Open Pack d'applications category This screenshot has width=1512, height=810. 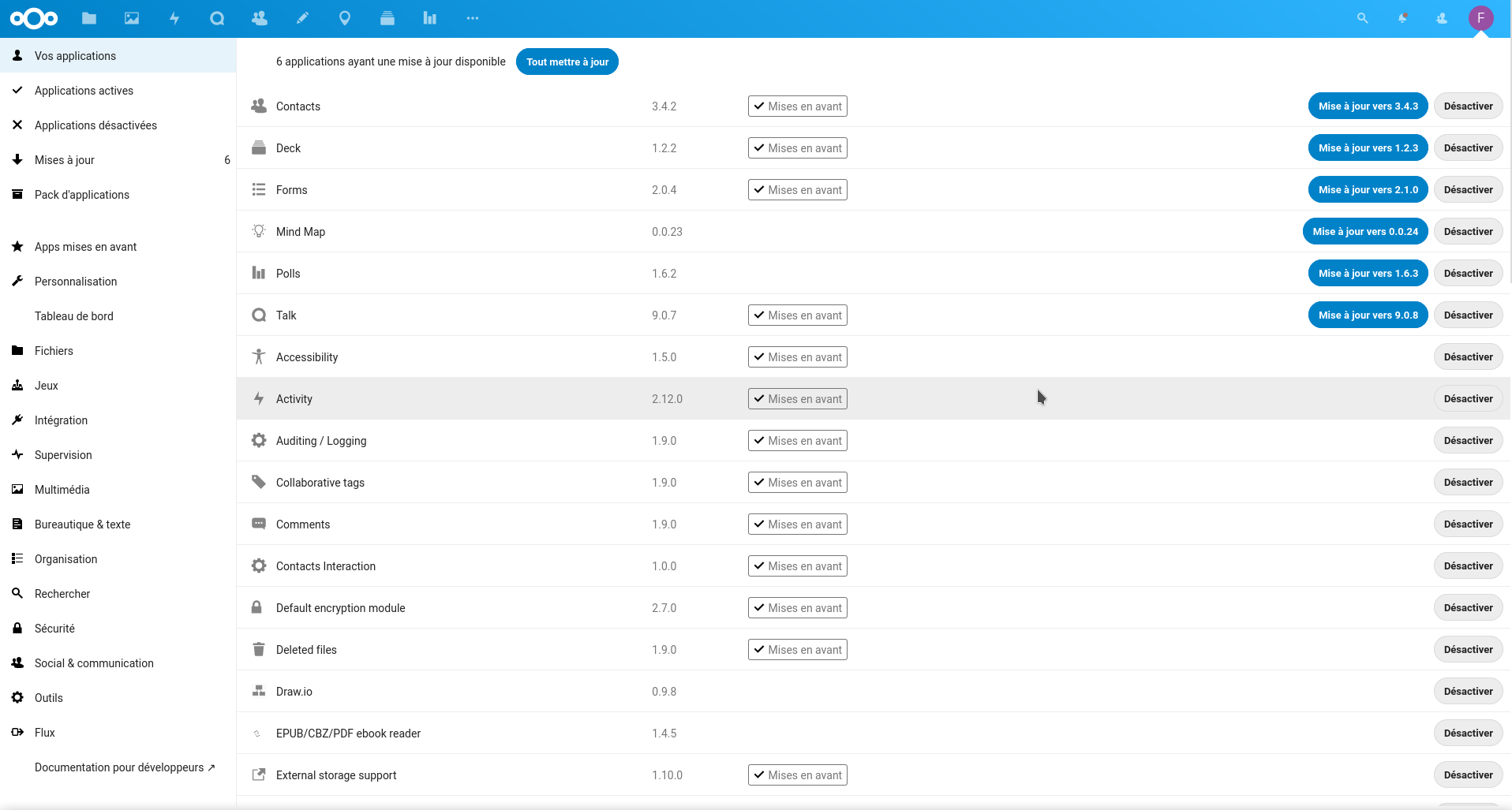click(118, 195)
